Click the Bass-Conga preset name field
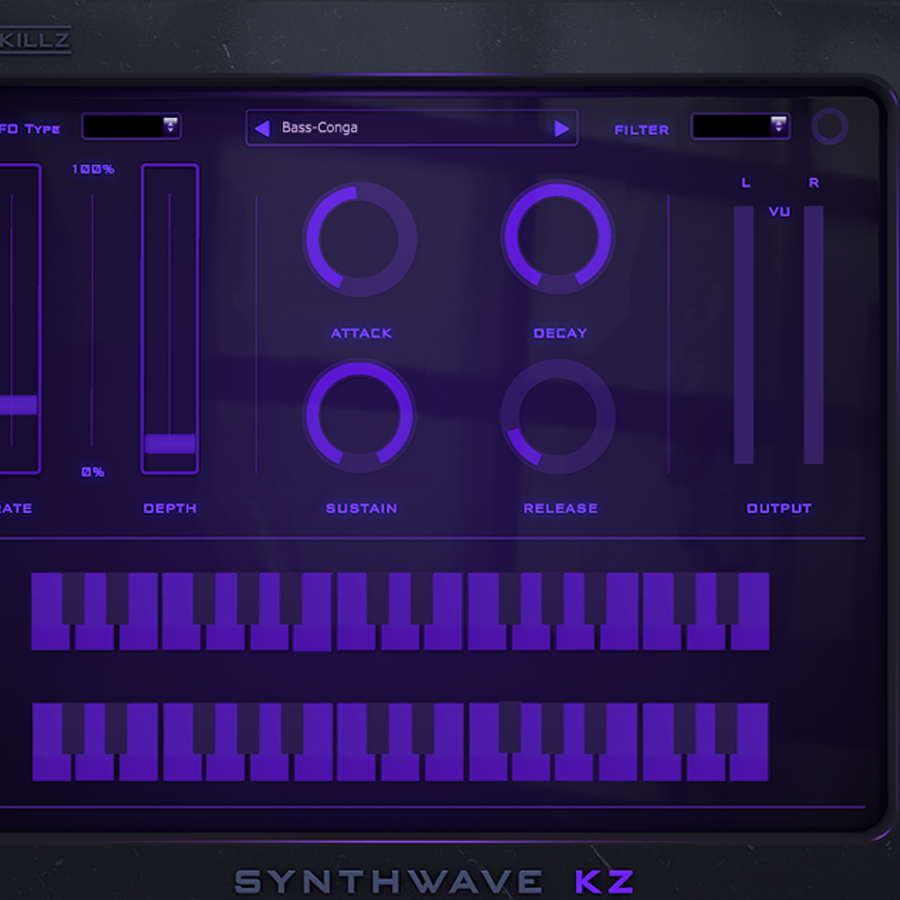The height and width of the screenshot is (900, 900). (x=410, y=128)
